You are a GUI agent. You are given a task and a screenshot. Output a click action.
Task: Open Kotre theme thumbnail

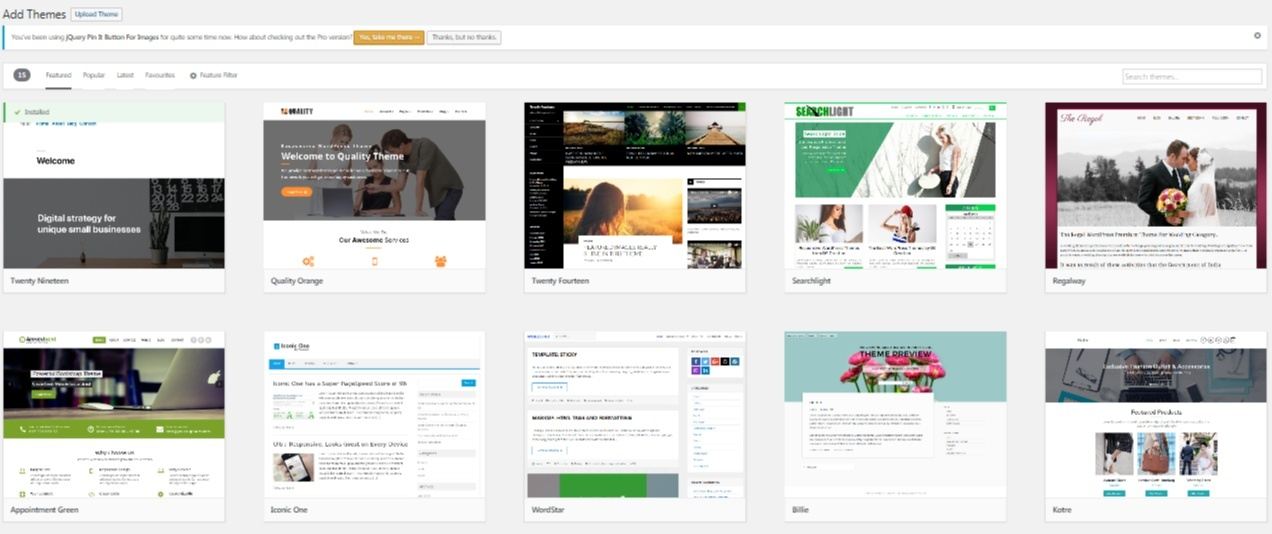tap(1156, 414)
